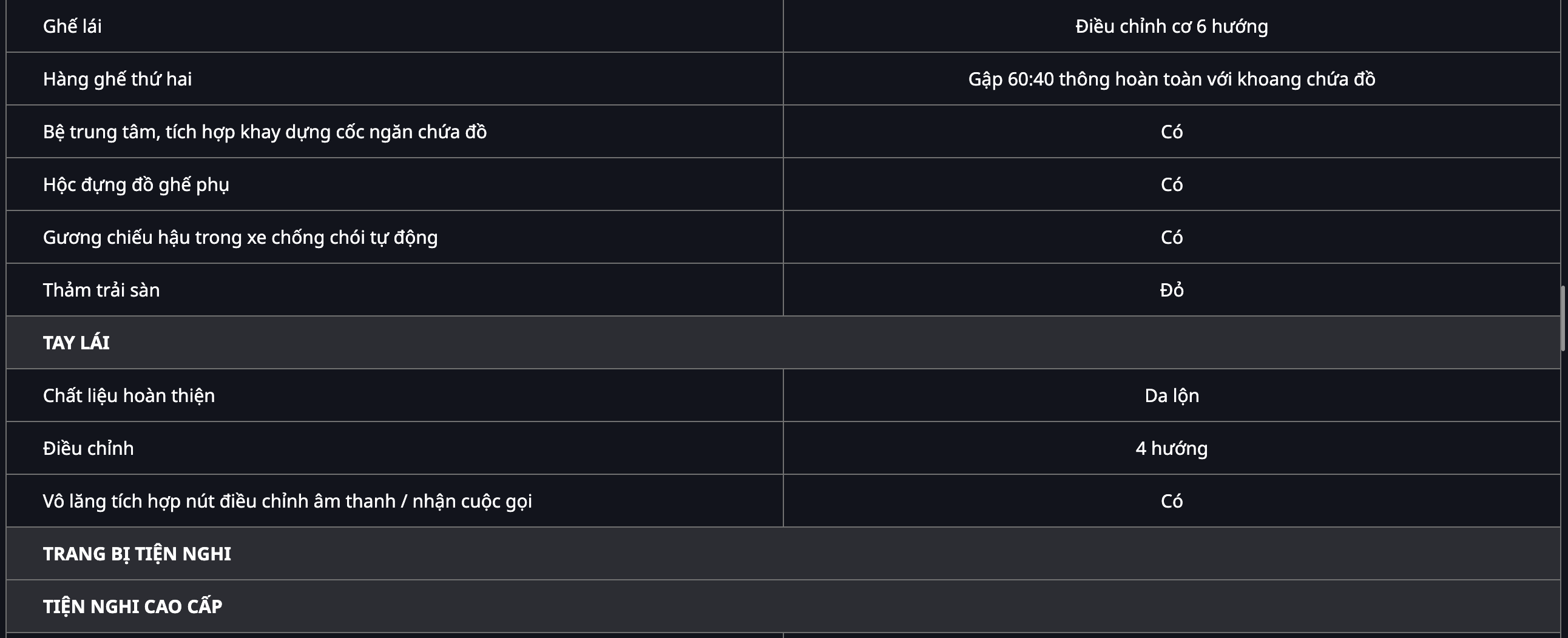Click the 'Chất liệu hoàn thiện' label
This screenshot has width=1568, height=638.
click(x=129, y=396)
